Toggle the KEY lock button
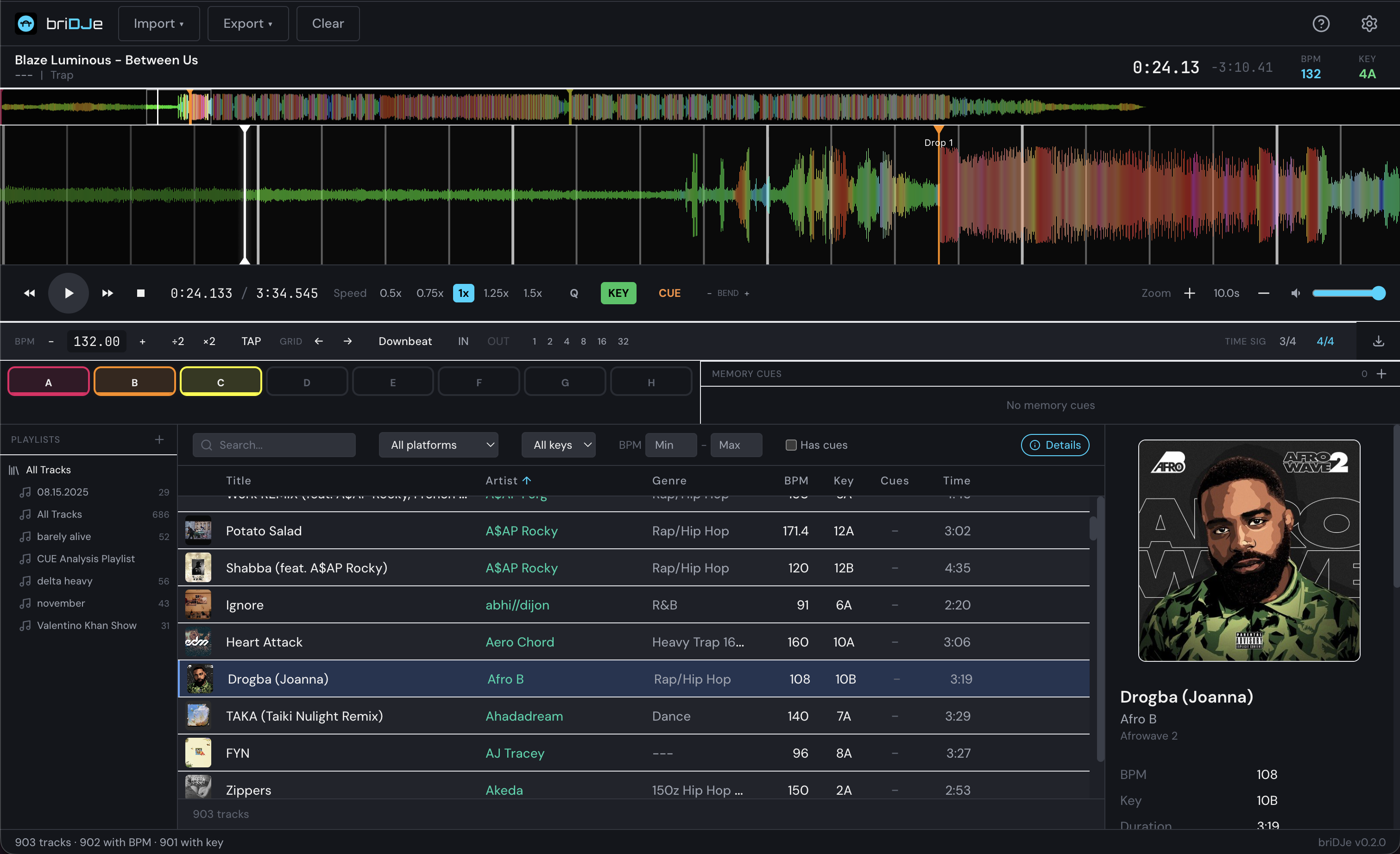 (x=618, y=293)
